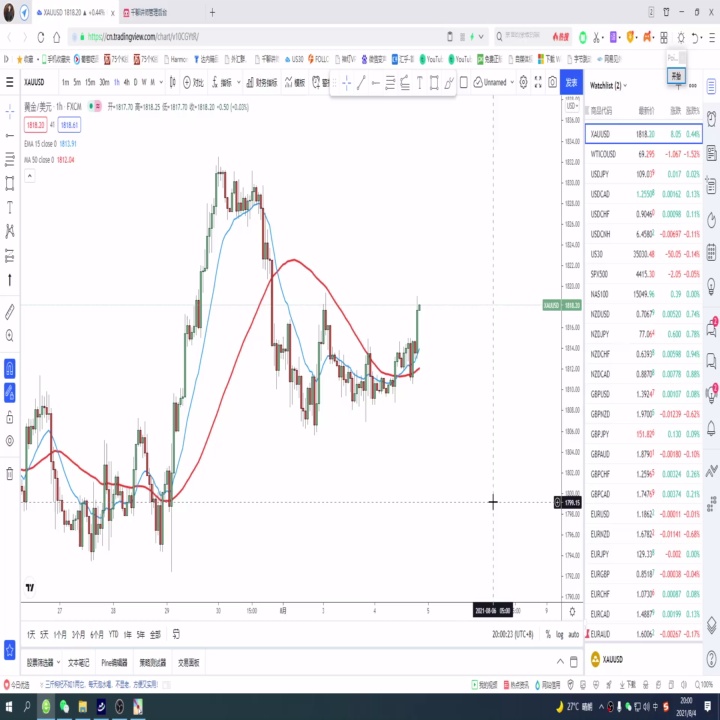Open the 指标 indicators button

tap(222, 82)
